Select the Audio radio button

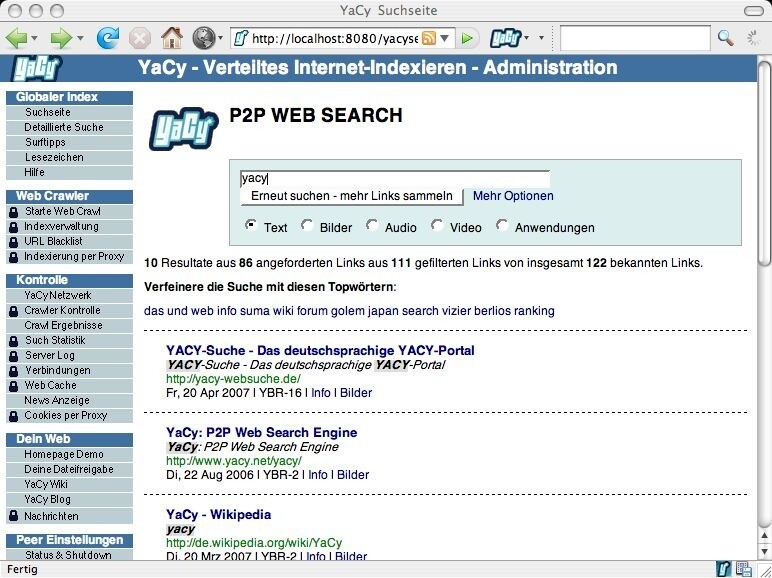(372, 225)
